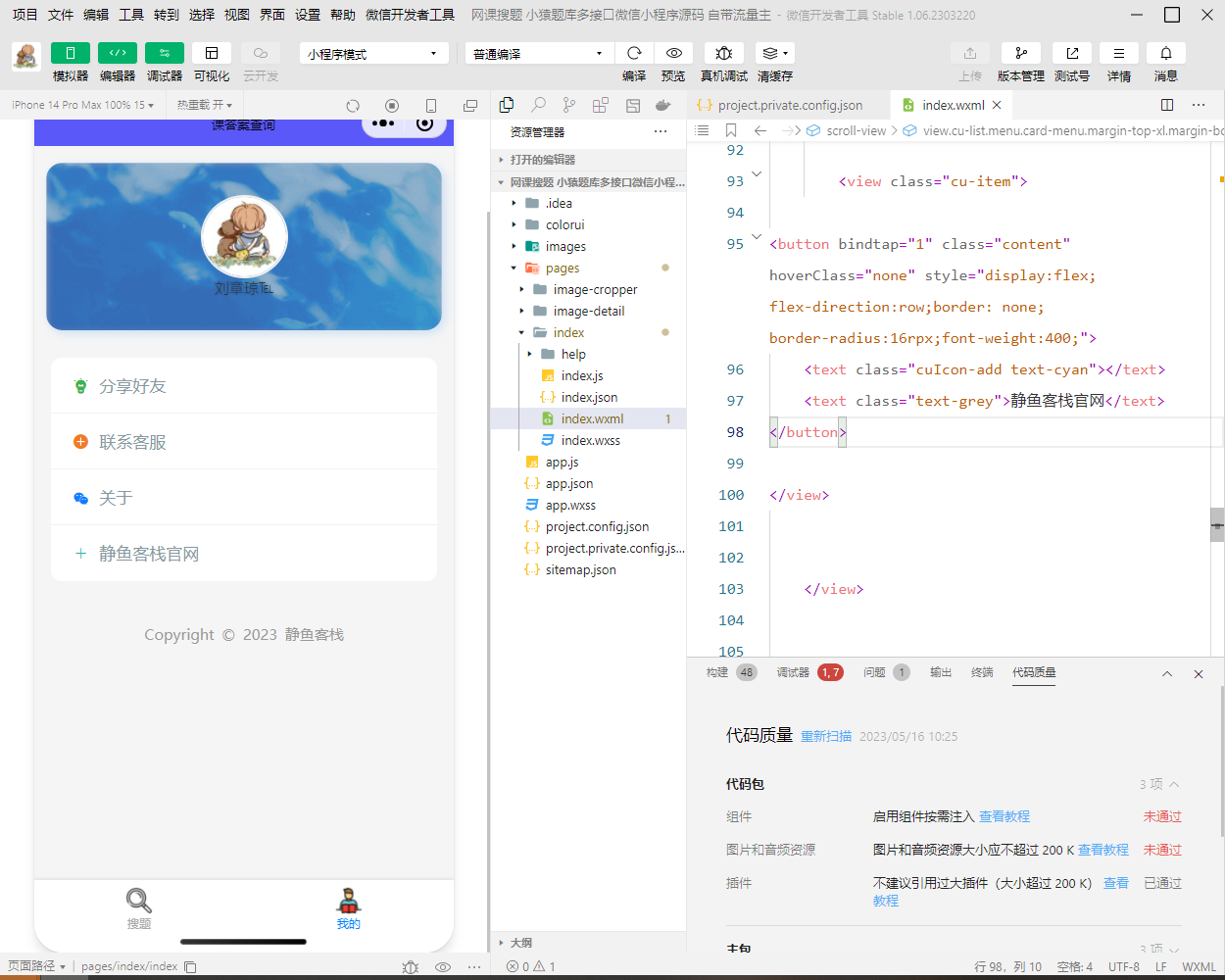The image size is (1225, 980).
Task: Click the 真机调试 bug icon
Action: (723, 53)
